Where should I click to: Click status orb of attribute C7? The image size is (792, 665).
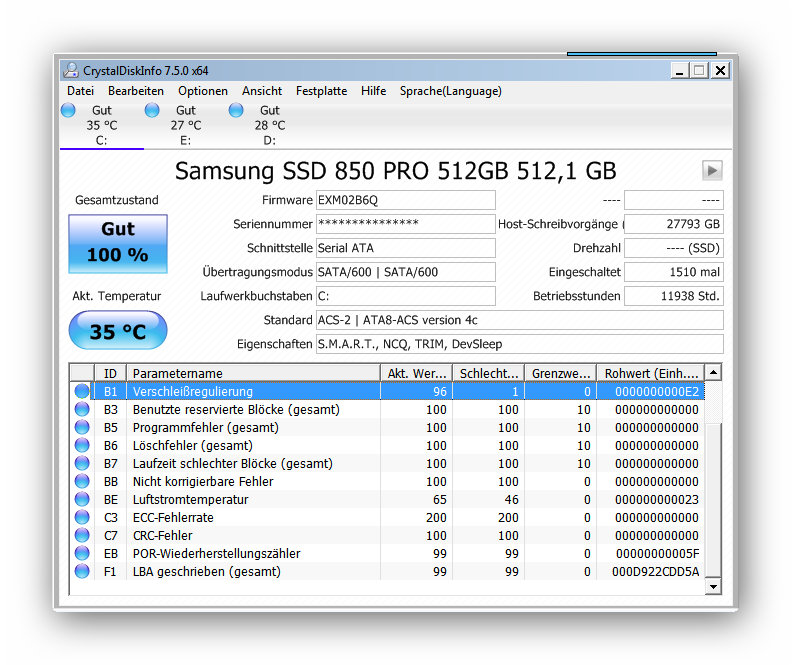pyautogui.click(x=82, y=535)
